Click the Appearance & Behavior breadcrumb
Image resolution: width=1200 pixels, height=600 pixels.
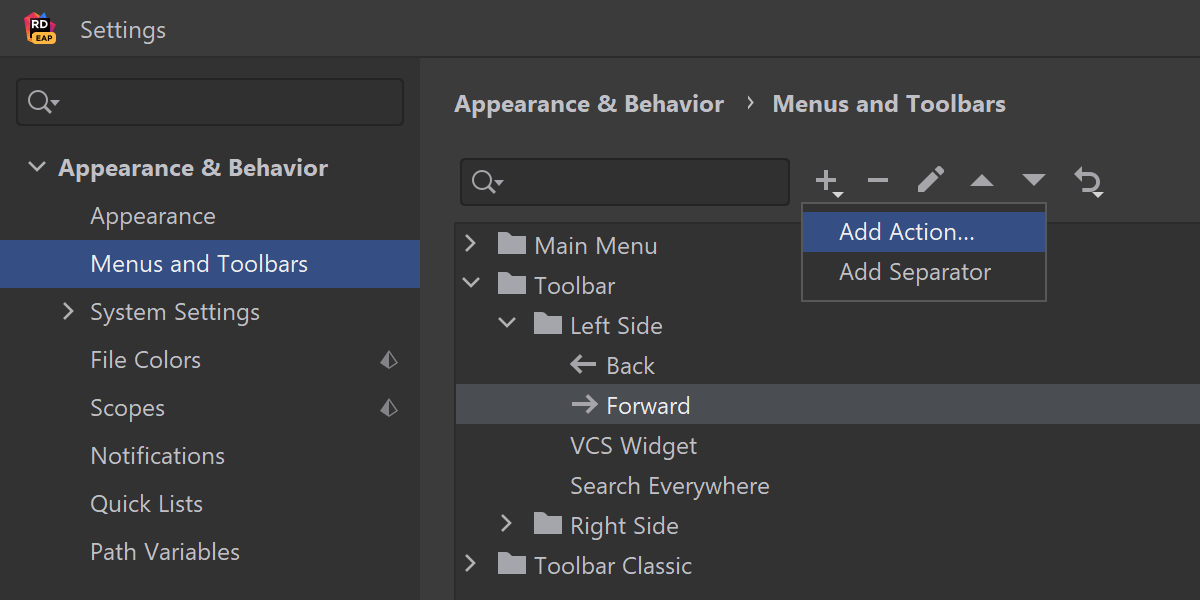pyautogui.click(x=589, y=104)
